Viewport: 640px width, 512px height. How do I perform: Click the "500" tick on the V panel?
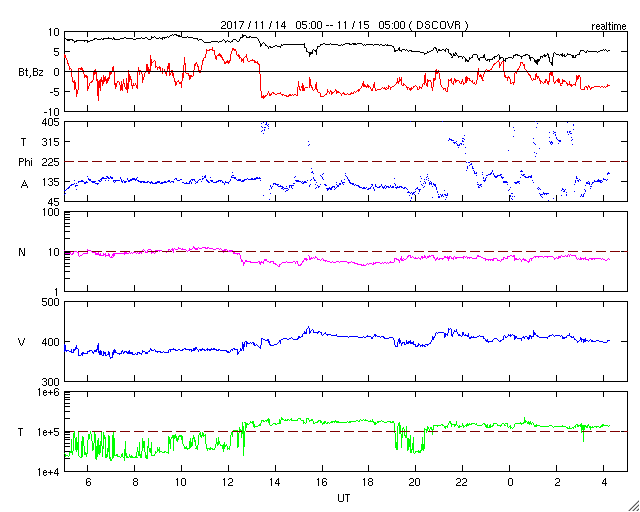coord(51,302)
